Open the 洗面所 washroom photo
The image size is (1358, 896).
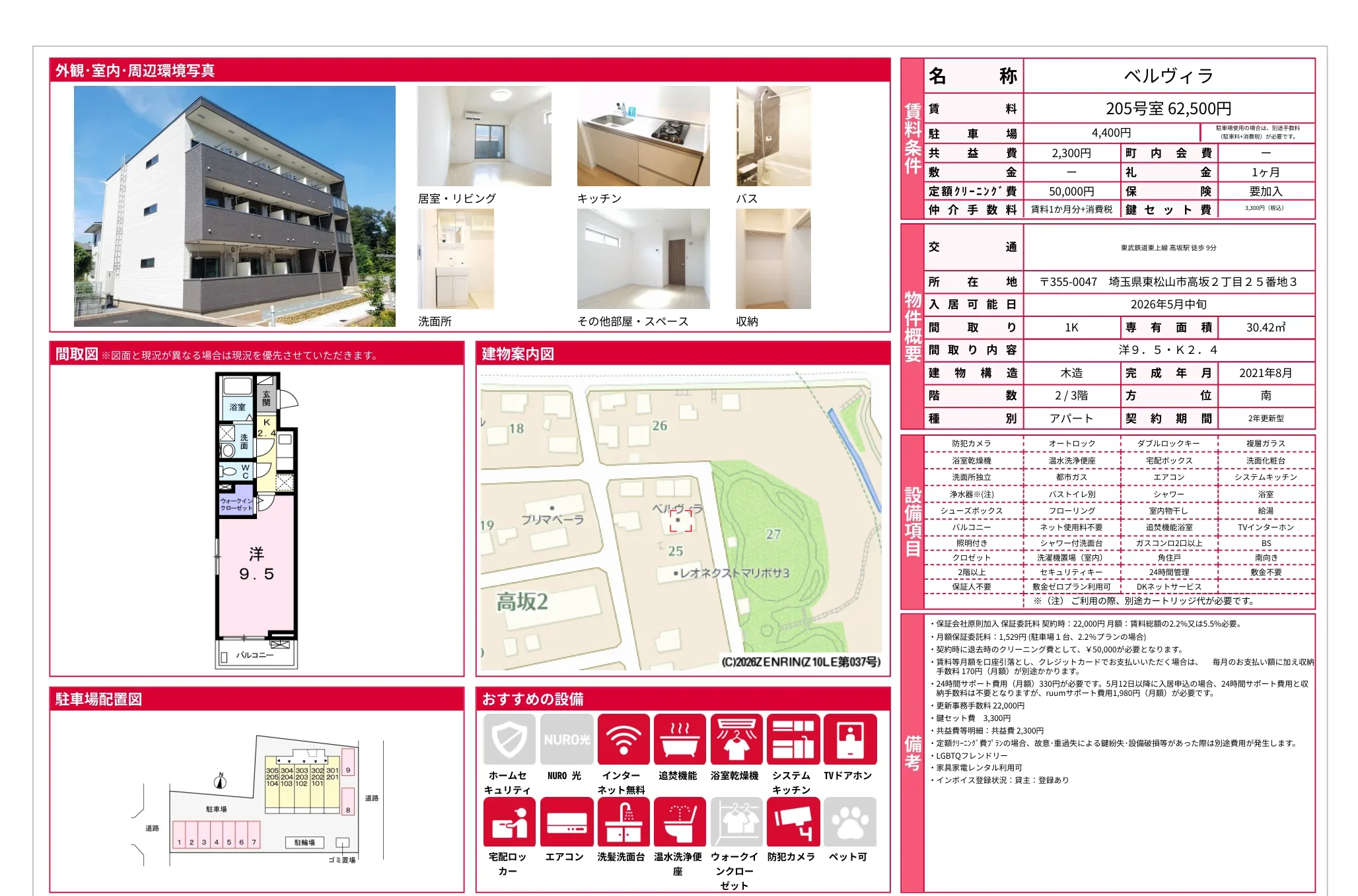click(x=456, y=259)
